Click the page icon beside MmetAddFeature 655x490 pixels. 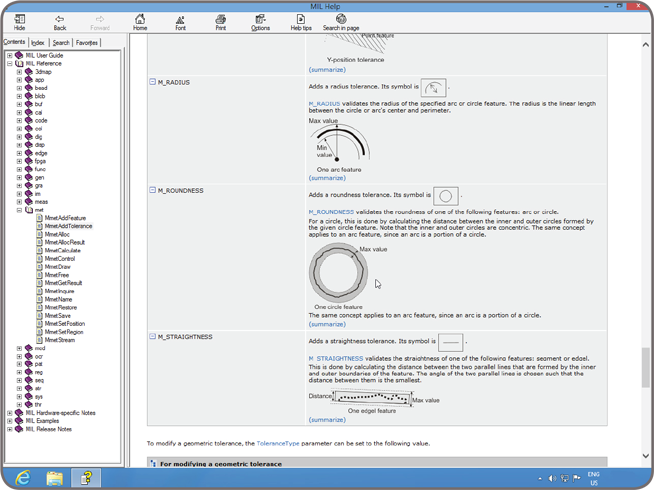[x=39, y=218]
